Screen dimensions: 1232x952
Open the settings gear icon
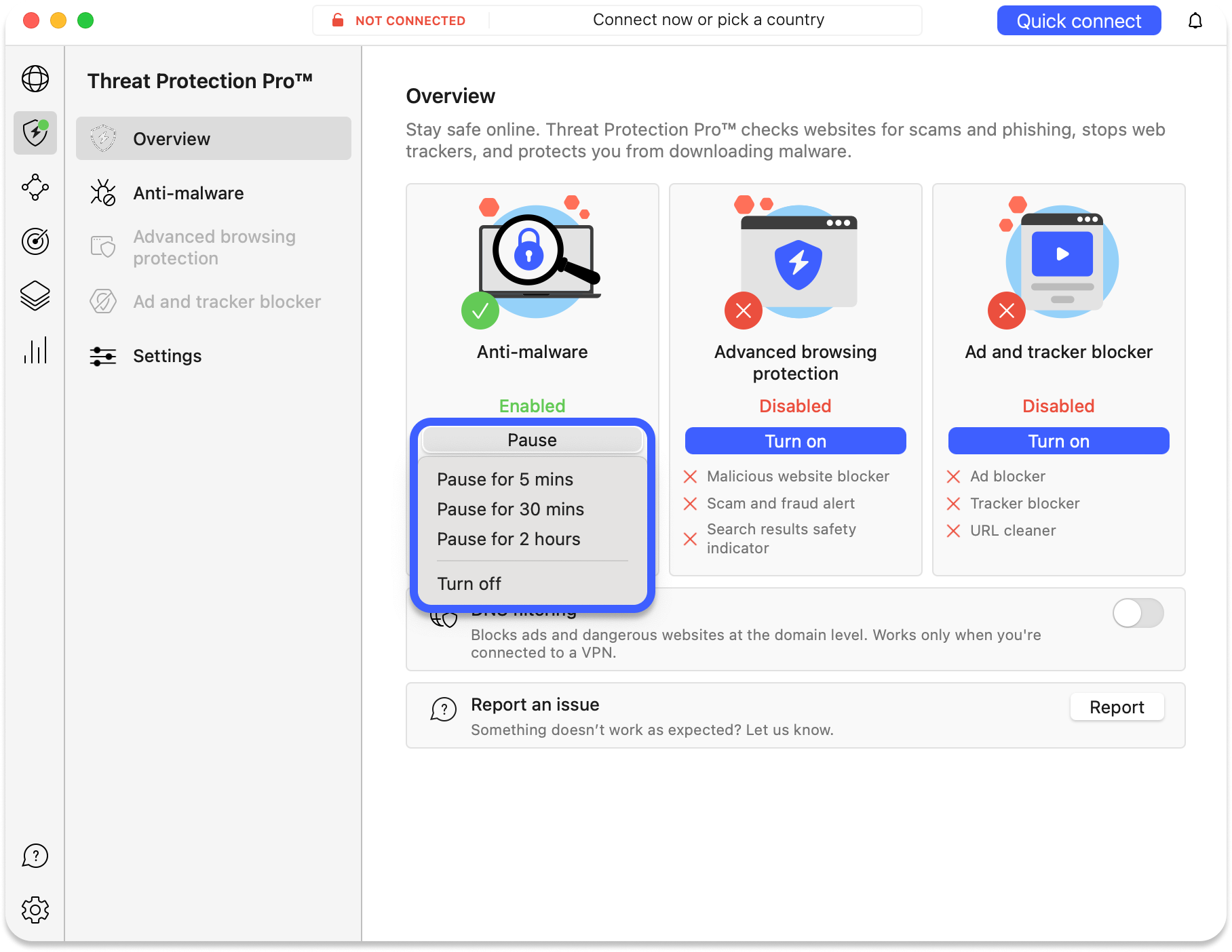coord(35,910)
